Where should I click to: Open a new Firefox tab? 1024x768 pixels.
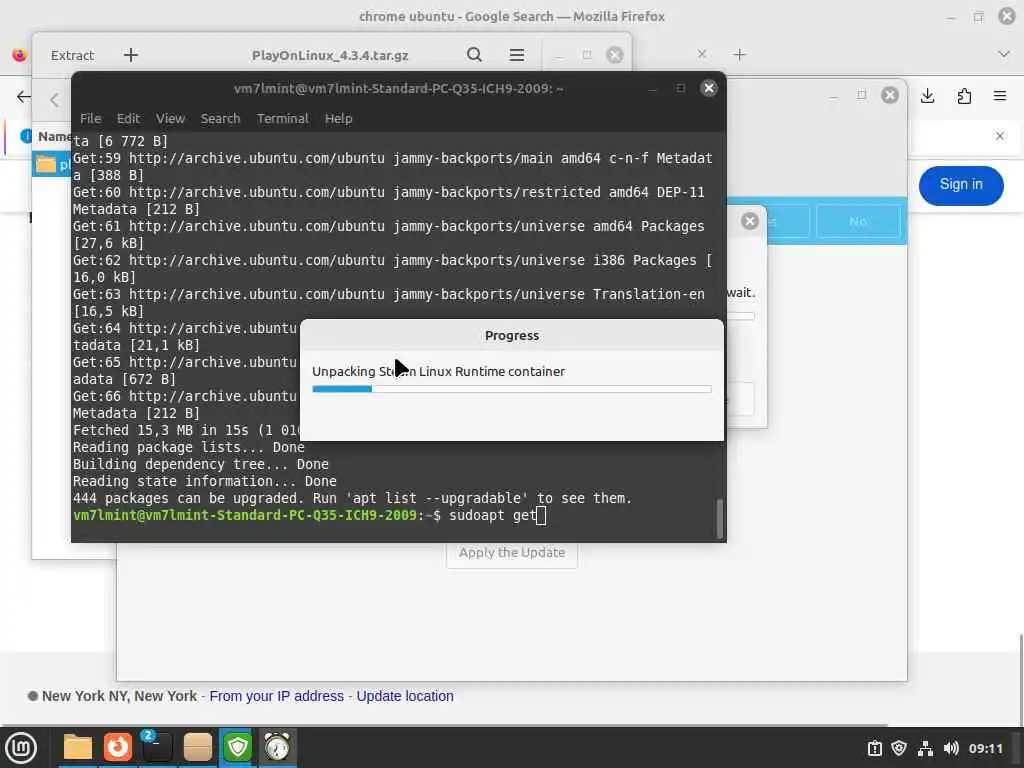[739, 55]
